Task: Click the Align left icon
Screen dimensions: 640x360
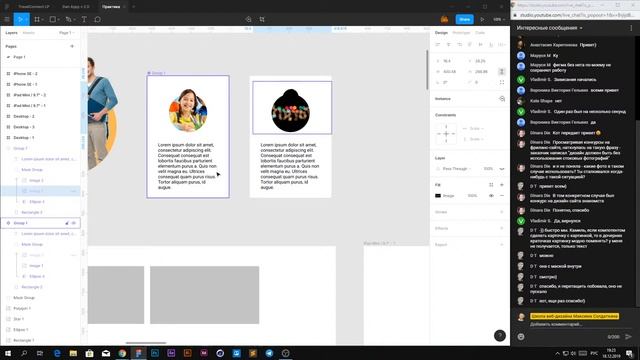Action: coord(438,44)
